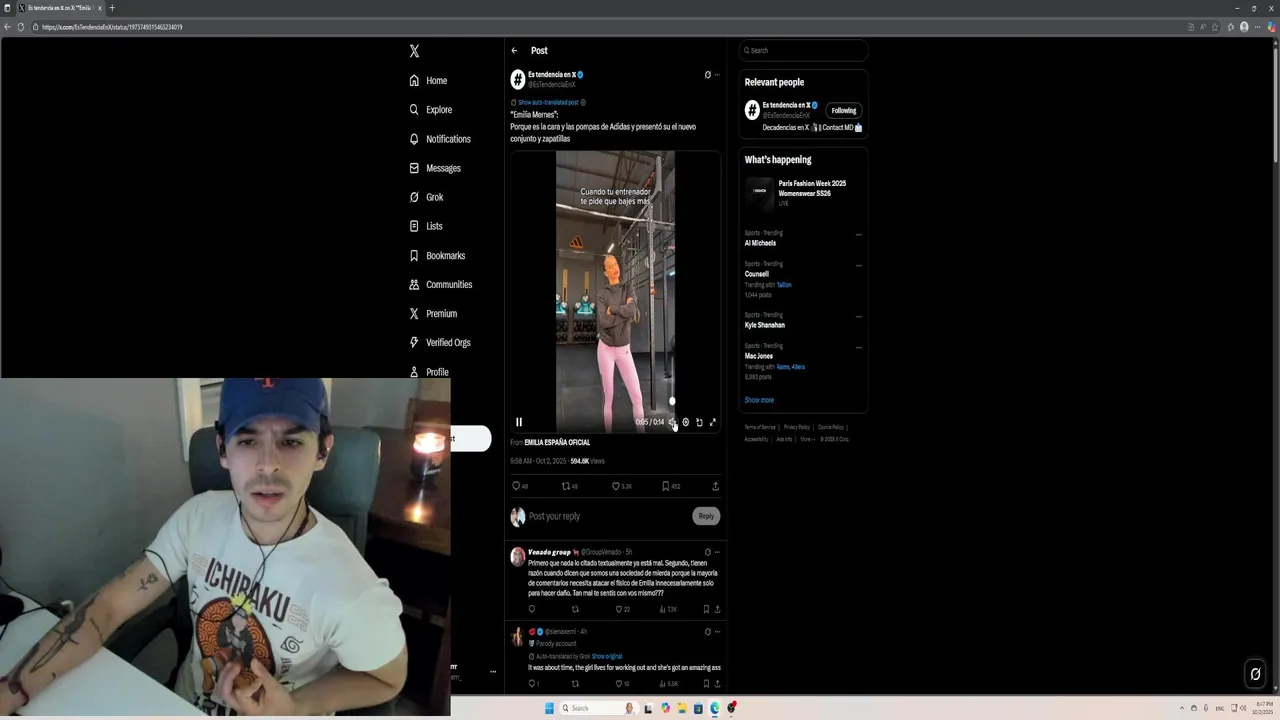Like the Venado group reply
Viewport: 1280px width, 720px height.
pyautogui.click(x=618, y=609)
